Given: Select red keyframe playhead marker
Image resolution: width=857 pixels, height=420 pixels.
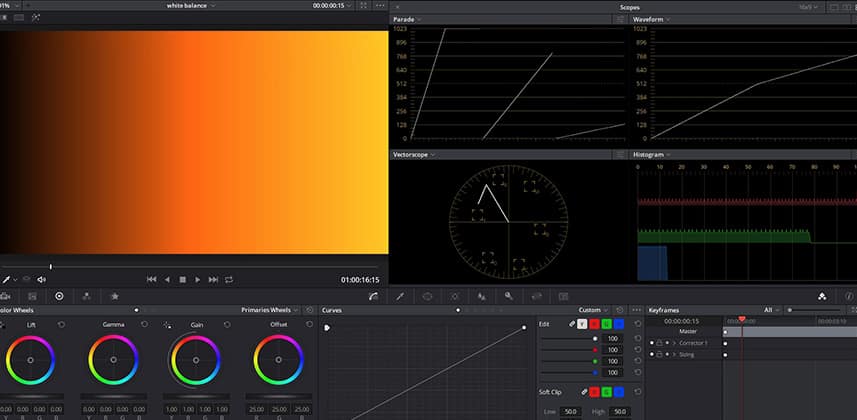Looking at the screenshot, I should pyautogui.click(x=742, y=319).
